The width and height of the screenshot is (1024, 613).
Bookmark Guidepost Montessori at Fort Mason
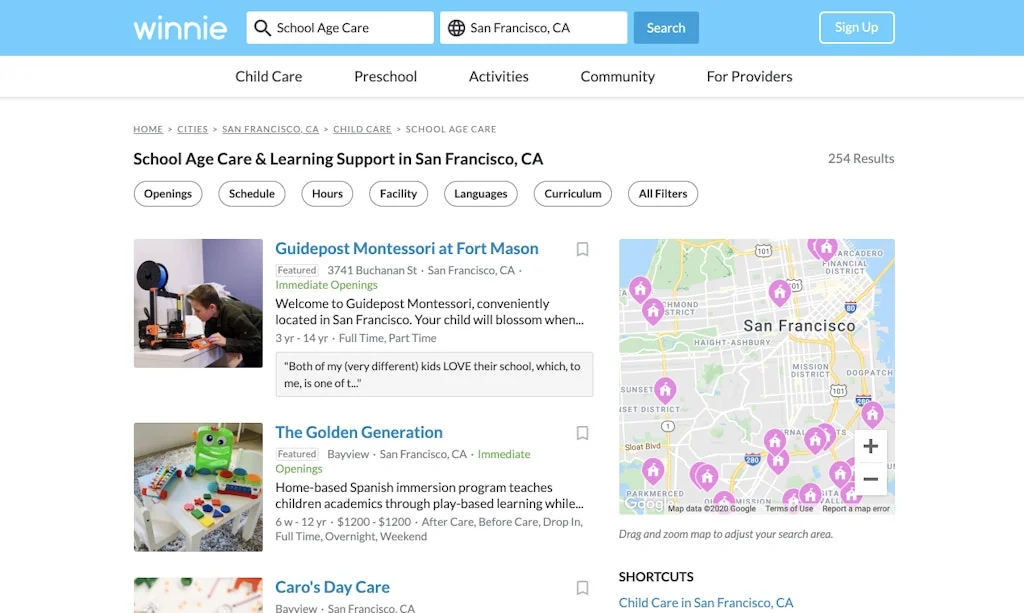tap(582, 249)
